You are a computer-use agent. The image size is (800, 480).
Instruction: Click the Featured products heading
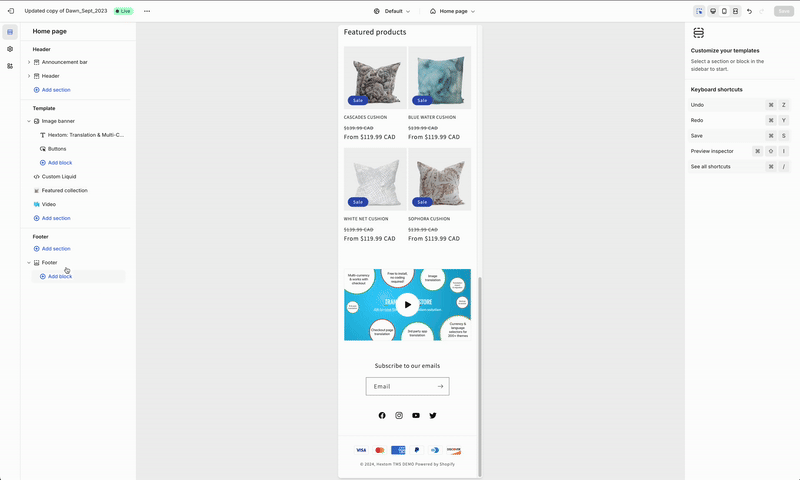[x=375, y=32]
